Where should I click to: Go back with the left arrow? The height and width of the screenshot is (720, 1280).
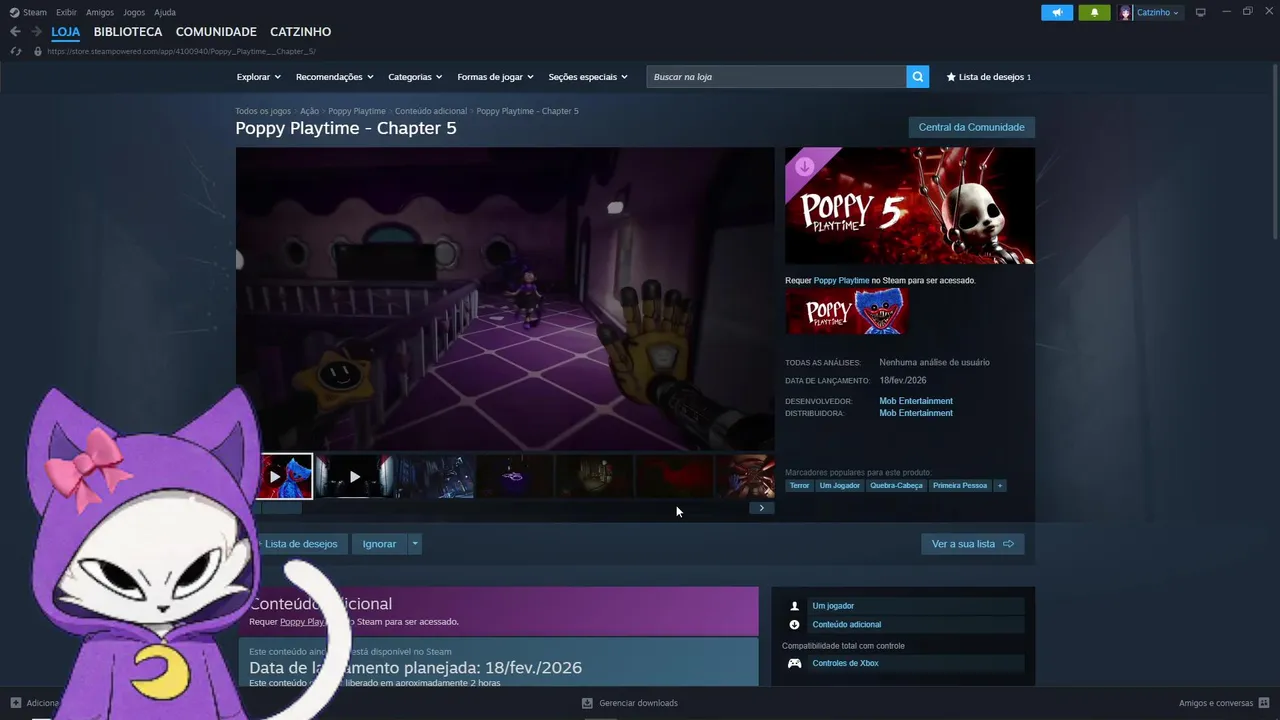(15, 32)
